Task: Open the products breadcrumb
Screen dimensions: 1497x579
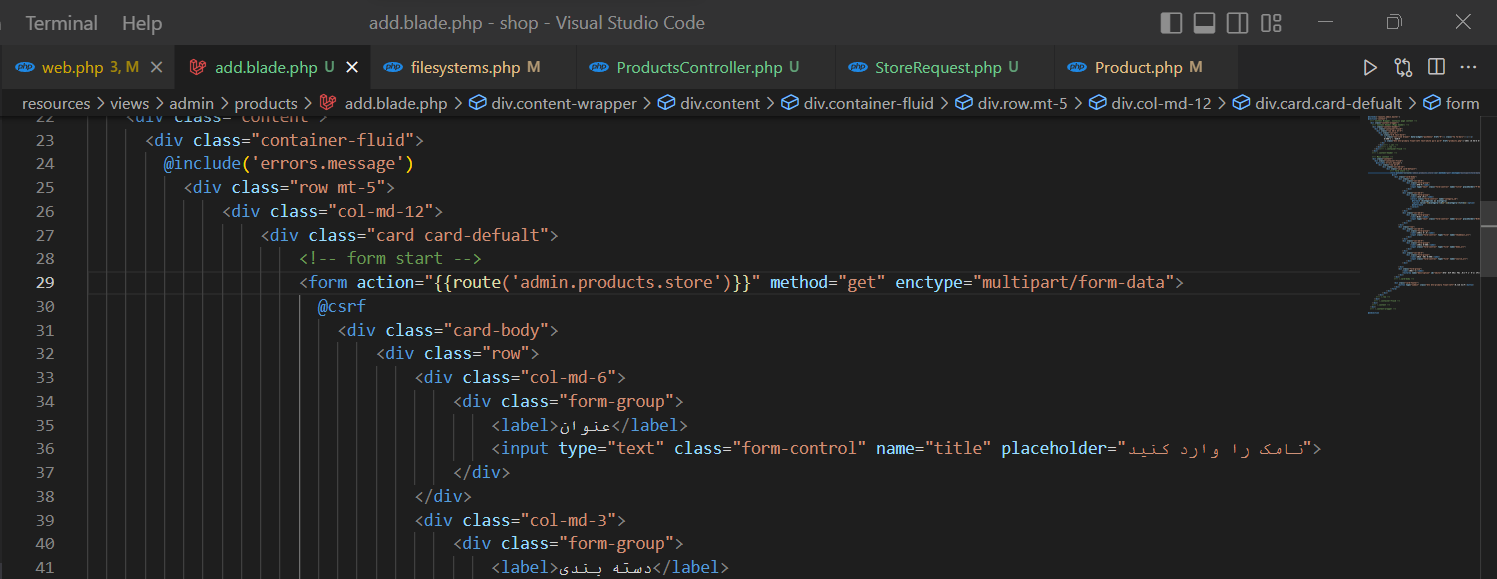Action: point(266,103)
